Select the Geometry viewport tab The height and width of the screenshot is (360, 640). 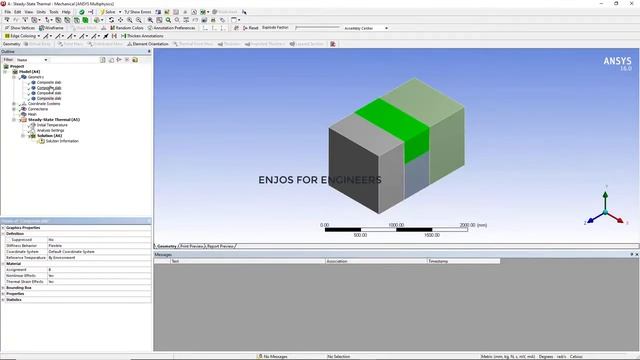pos(166,246)
